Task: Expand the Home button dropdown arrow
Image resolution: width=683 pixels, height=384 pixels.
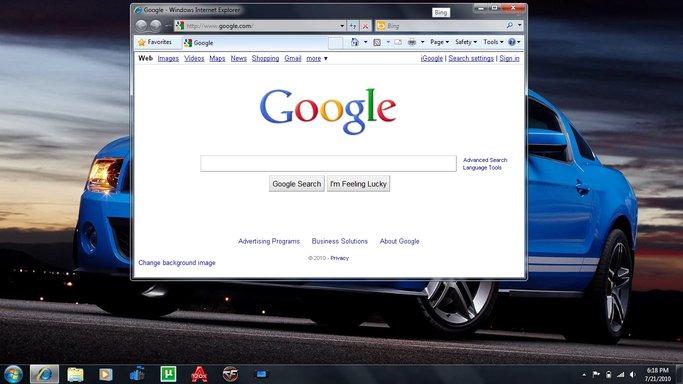Action: tap(365, 42)
